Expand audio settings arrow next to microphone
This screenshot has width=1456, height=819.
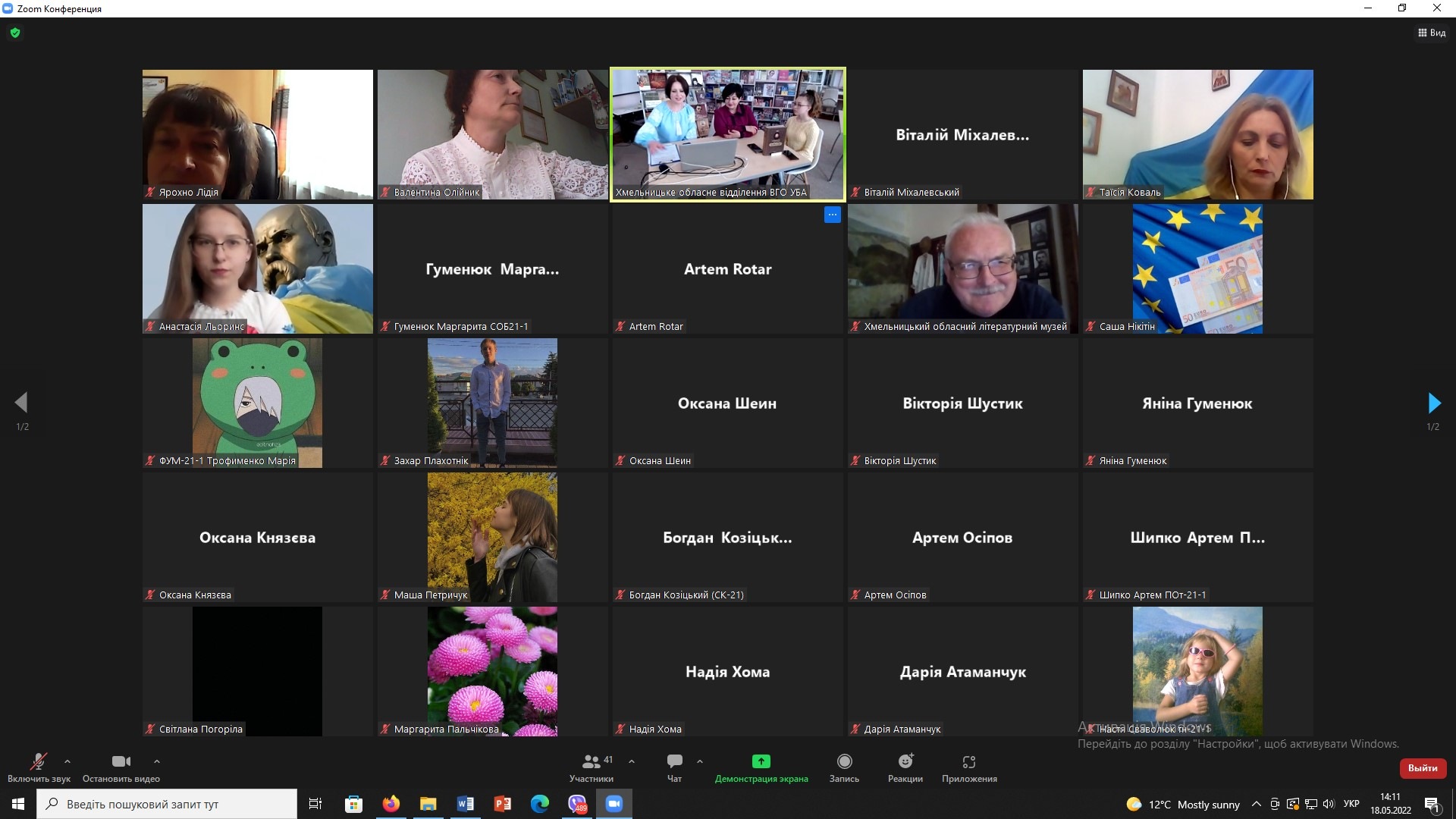(67, 761)
